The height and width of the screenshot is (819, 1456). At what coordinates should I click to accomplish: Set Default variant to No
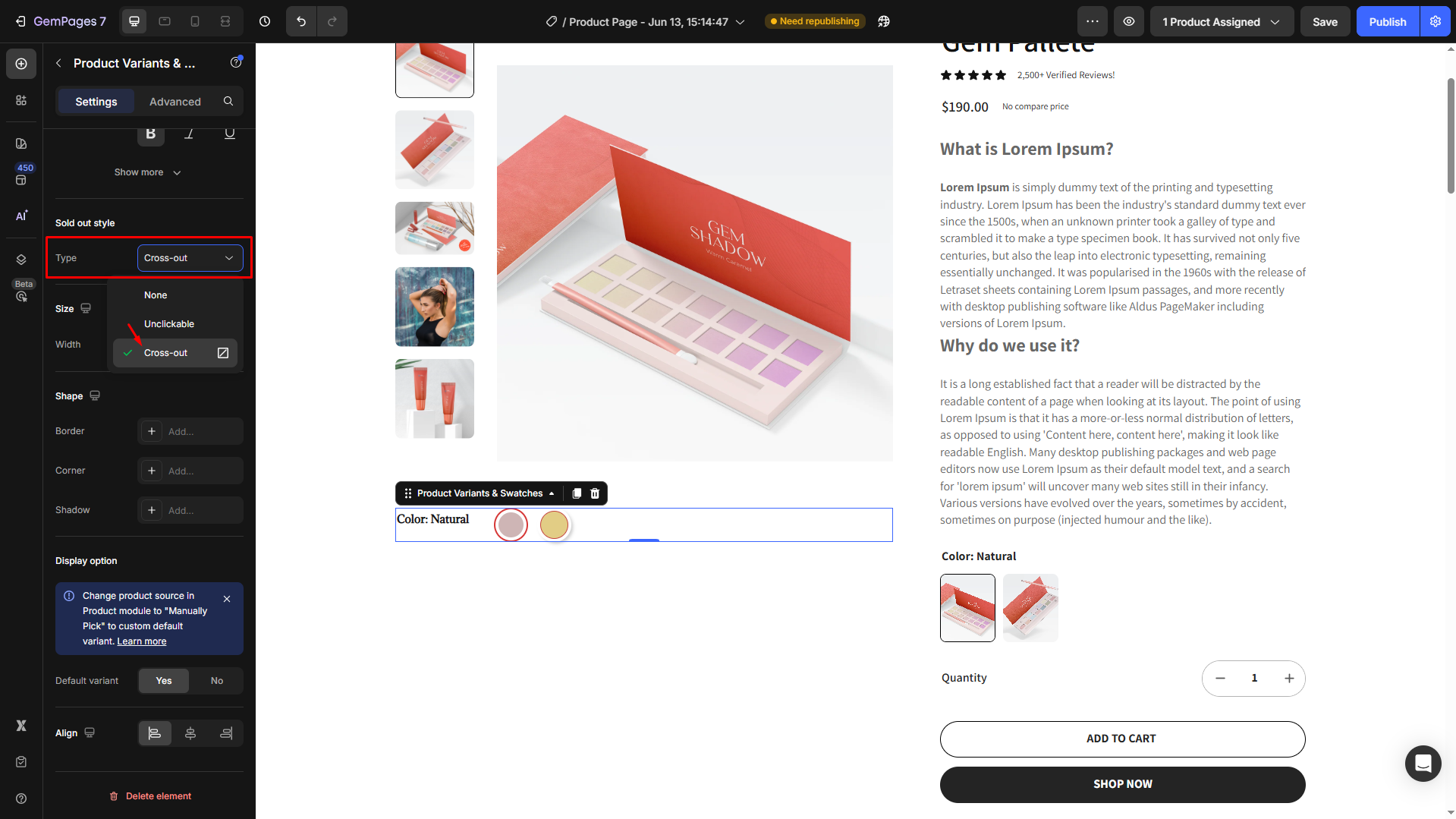[x=217, y=681]
